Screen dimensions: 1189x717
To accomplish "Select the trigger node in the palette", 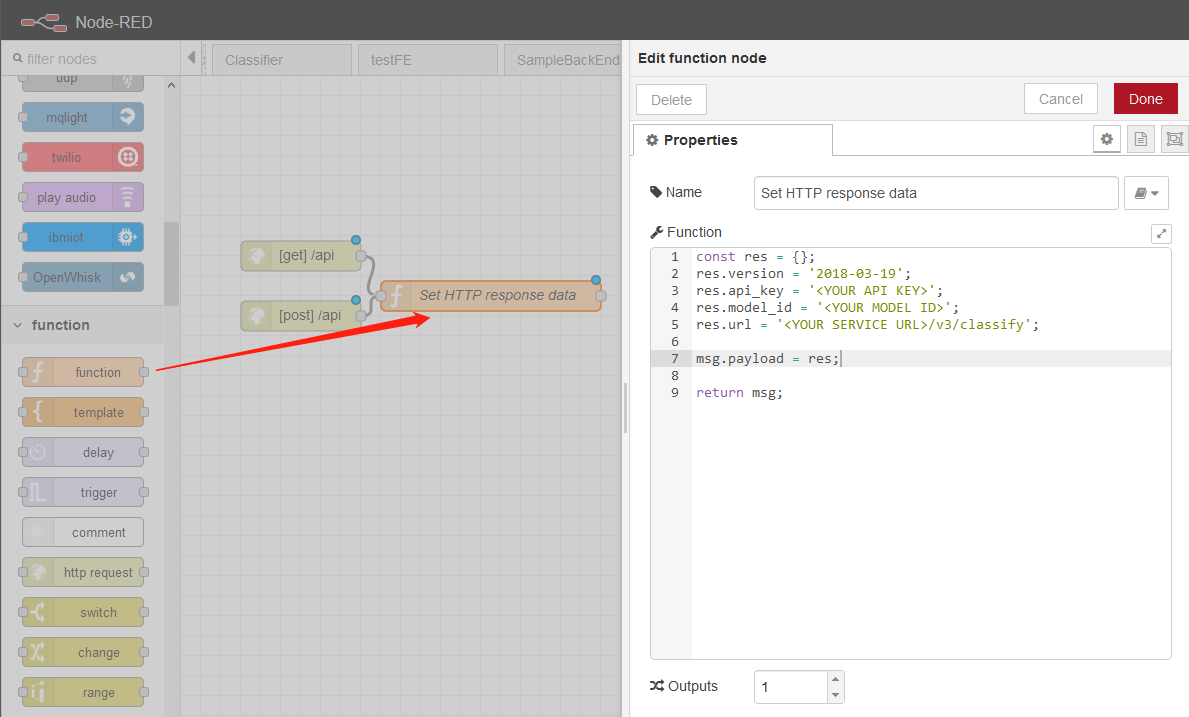I will 82,492.
